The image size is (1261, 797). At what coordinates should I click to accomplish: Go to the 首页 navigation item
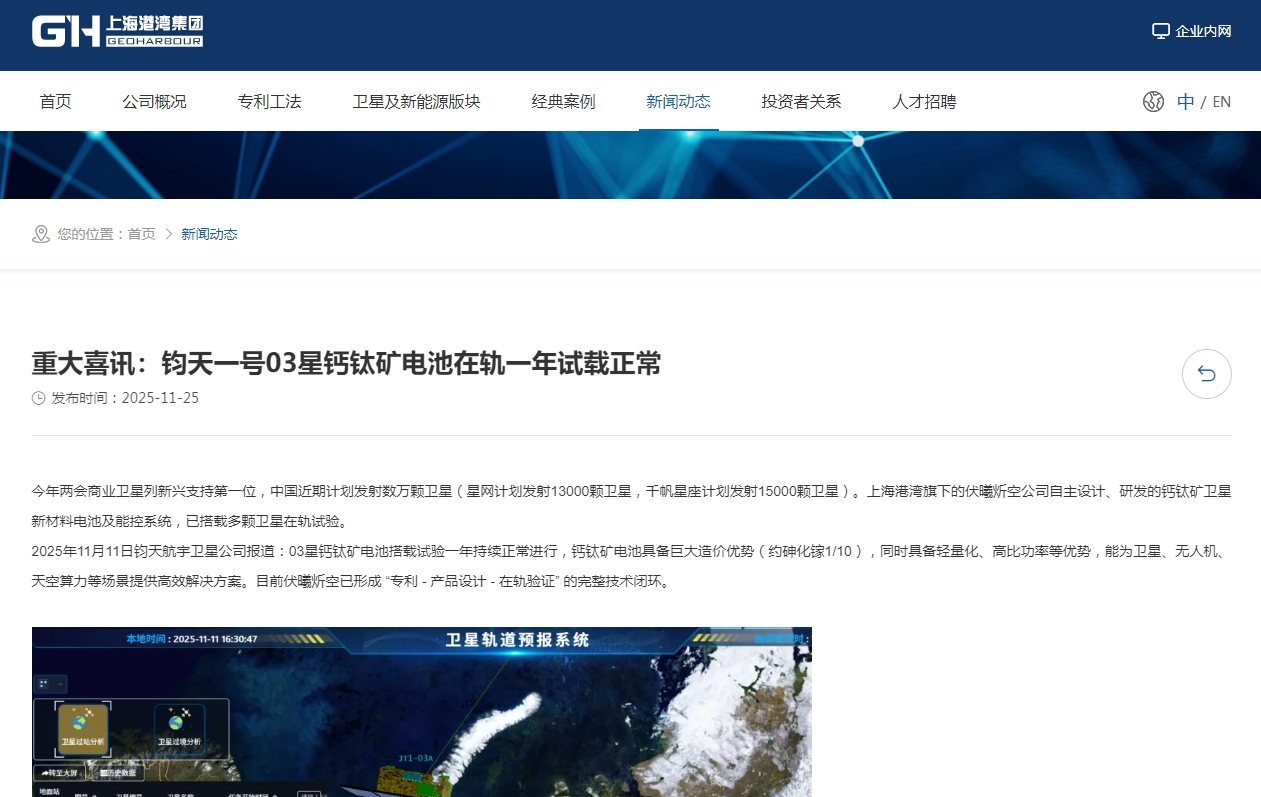[x=56, y=101]
